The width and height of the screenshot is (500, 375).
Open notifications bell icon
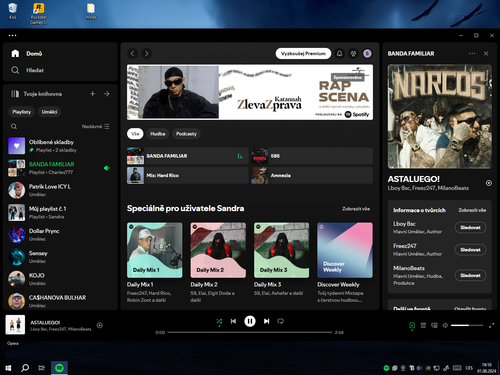340,54
